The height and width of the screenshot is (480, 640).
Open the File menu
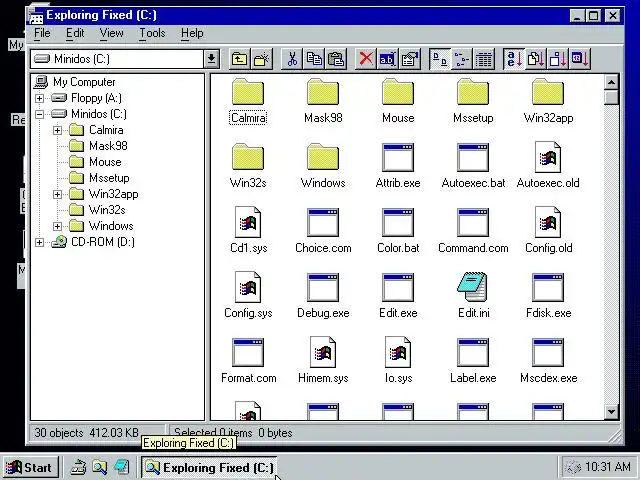point(42,33)
